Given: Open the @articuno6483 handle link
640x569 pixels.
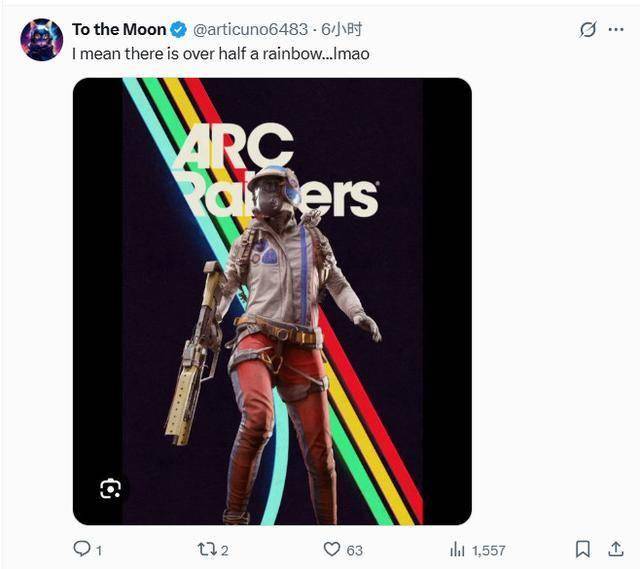Looking at the screenshot, I should coord(240,30).
